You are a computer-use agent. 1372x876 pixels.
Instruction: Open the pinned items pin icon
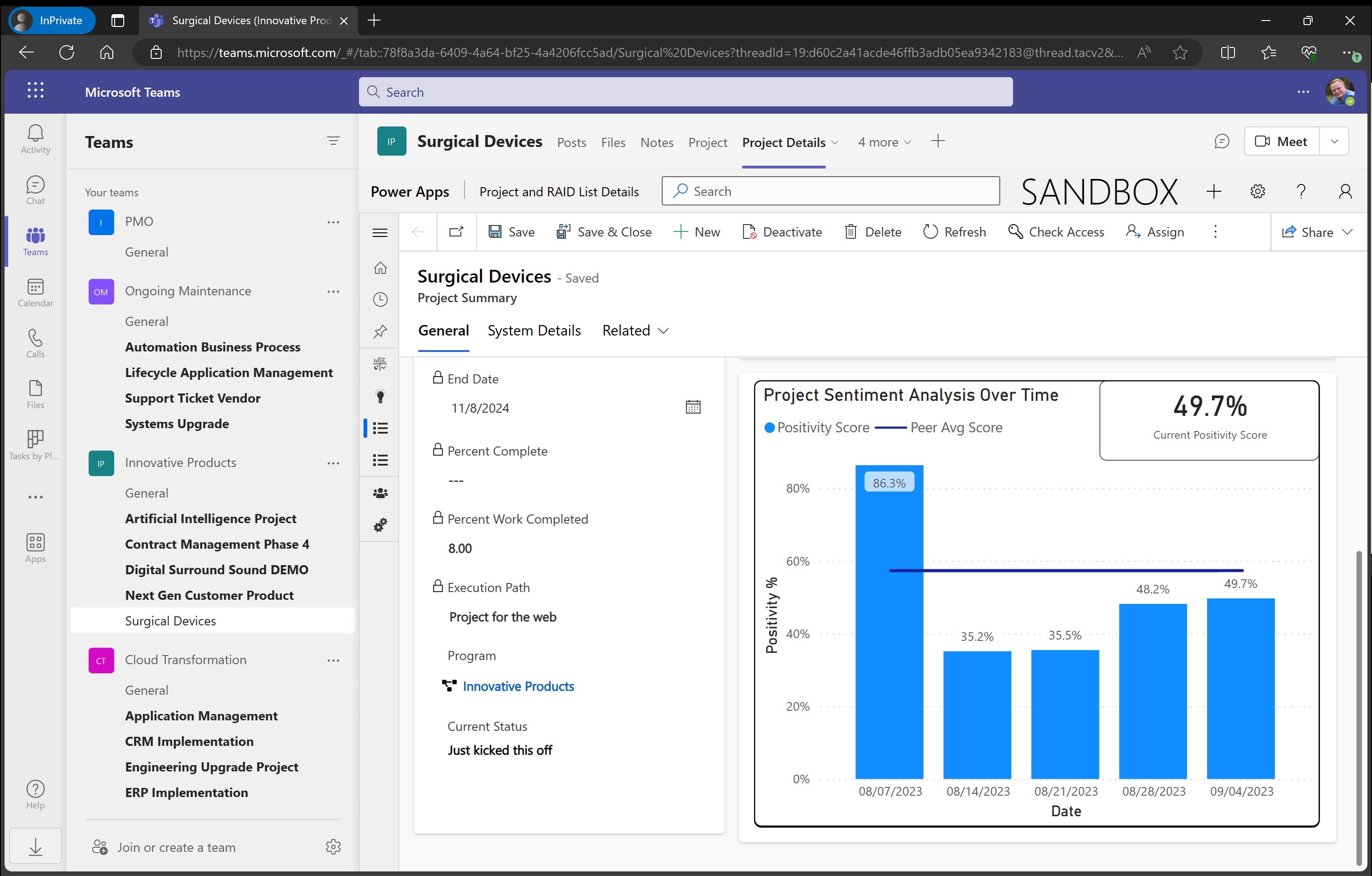[380, 331]
